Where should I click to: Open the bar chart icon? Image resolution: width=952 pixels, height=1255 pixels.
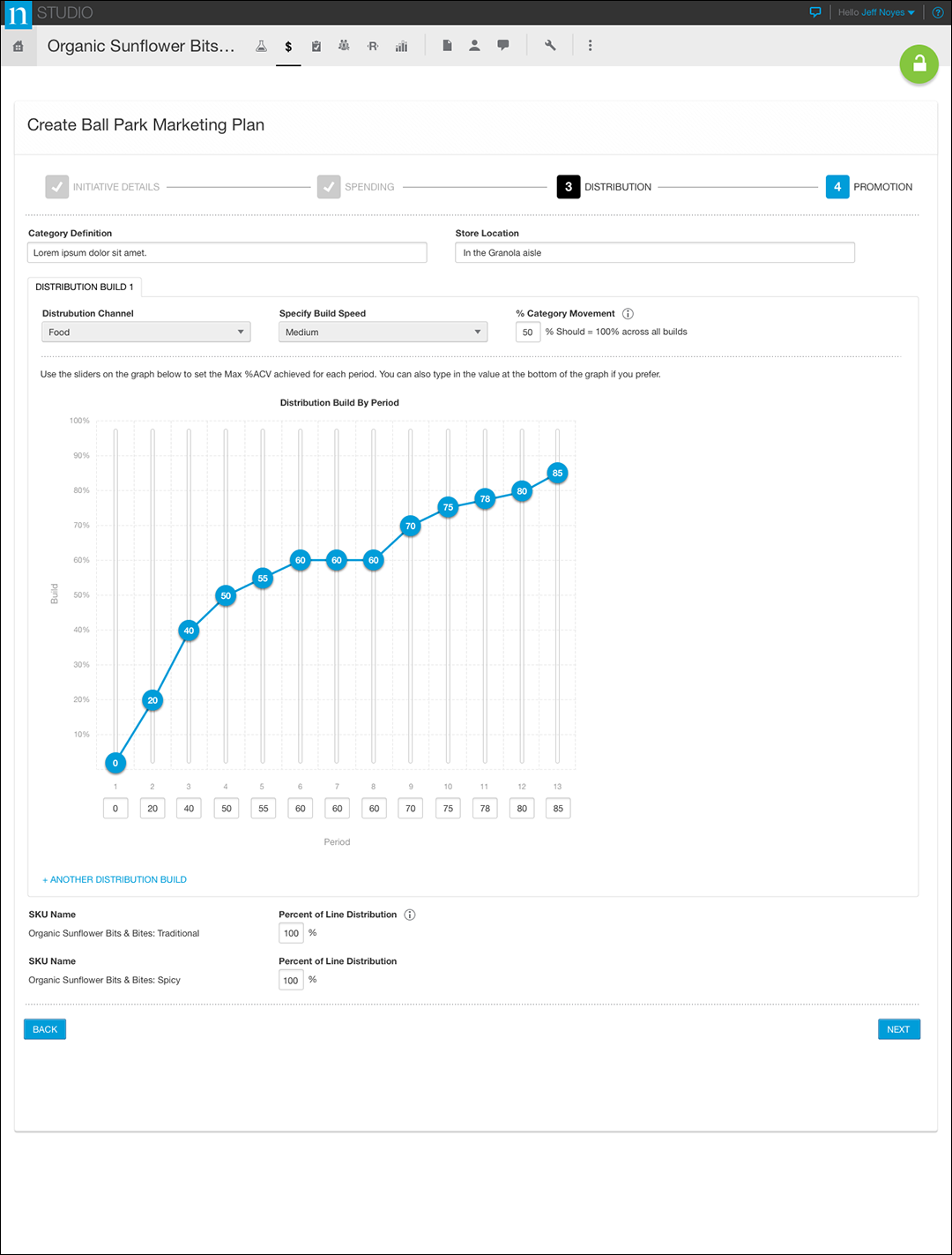[x=401, y=46]
